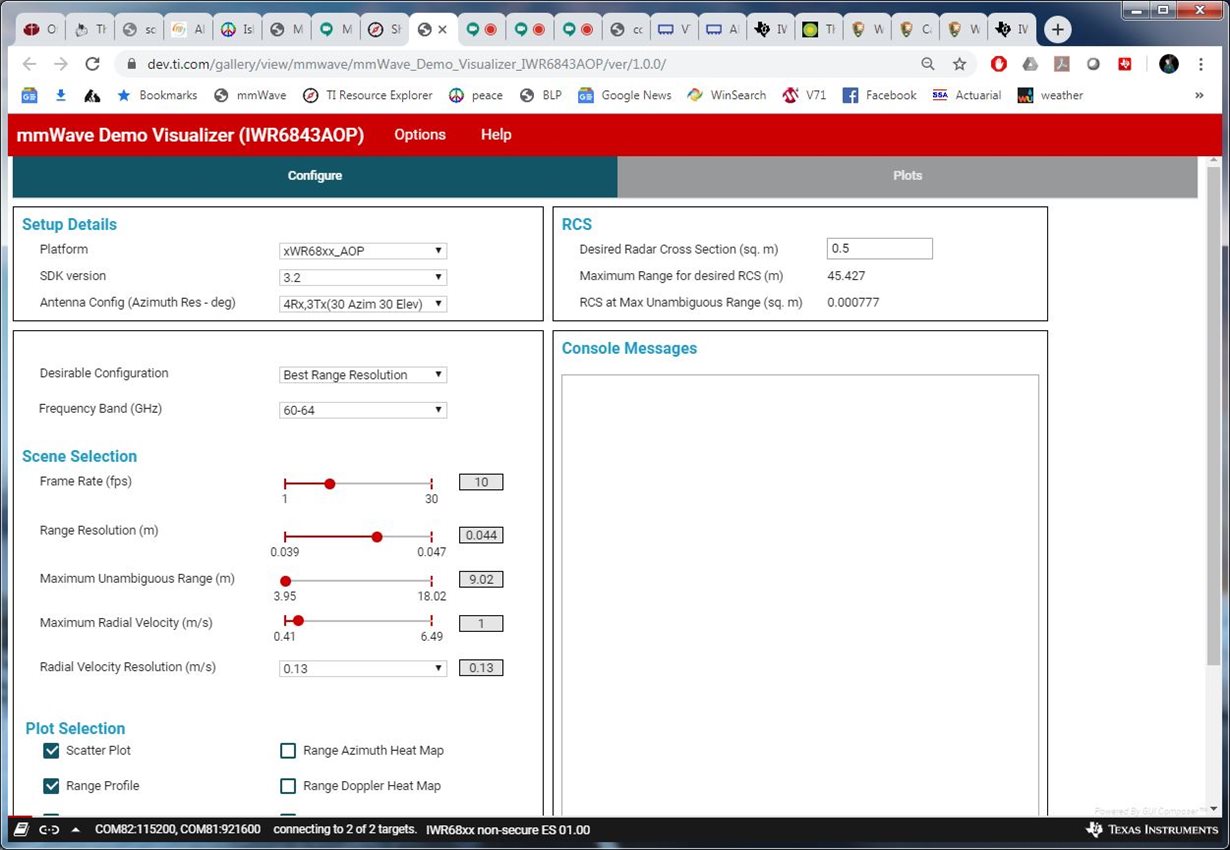Open the SDK version dropdown

point(363,277)
